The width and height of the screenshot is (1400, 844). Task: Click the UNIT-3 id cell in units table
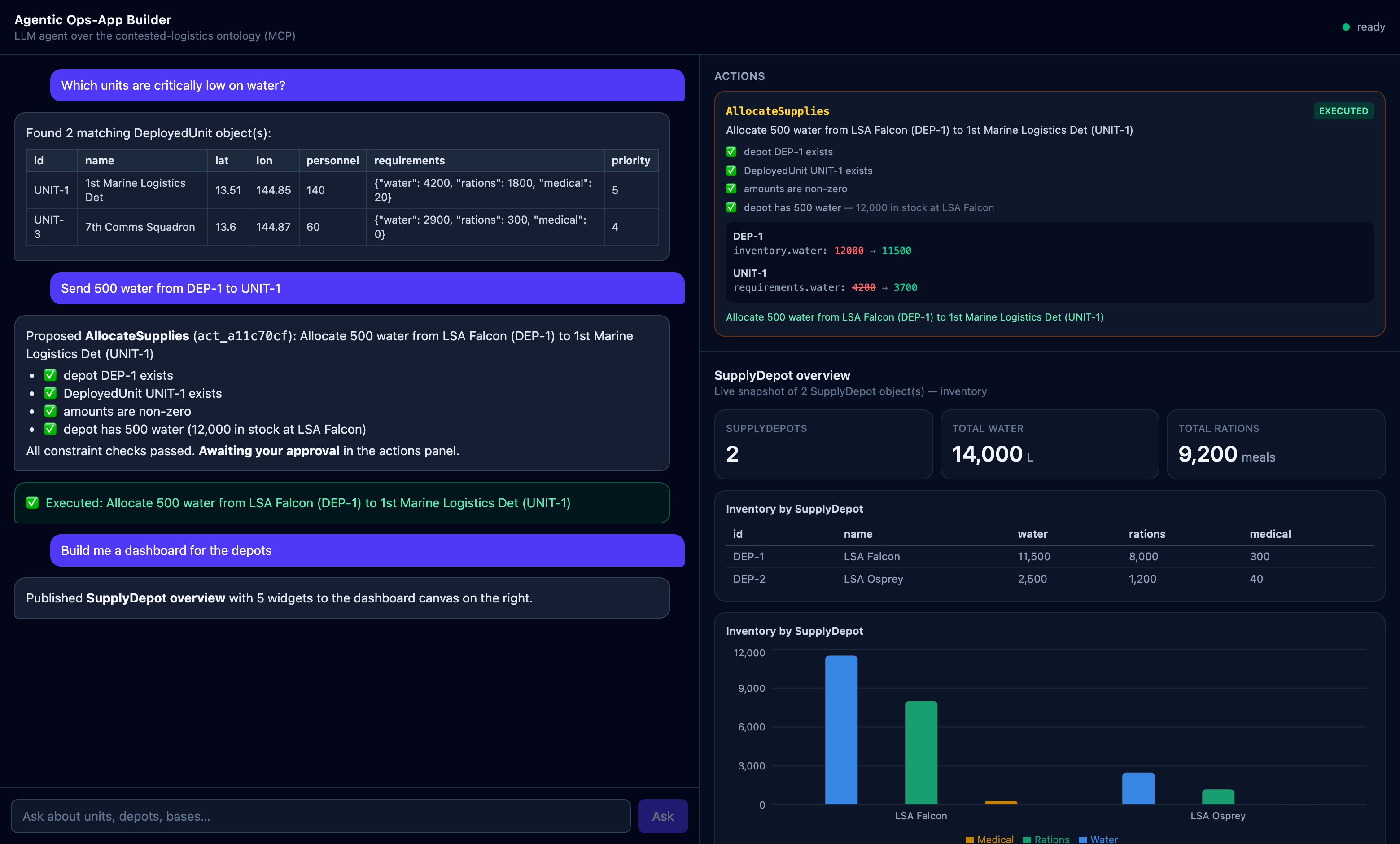click(x=52, y=227)
